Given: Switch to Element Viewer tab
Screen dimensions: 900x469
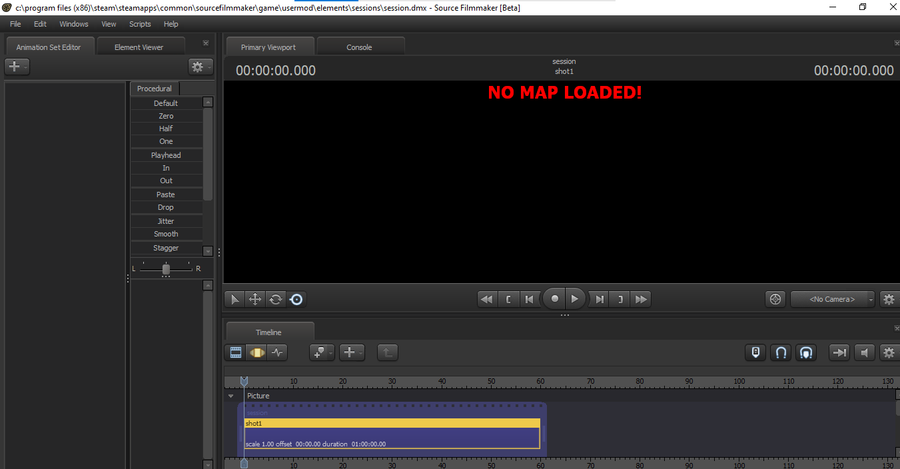Looking at the screenshot, I should (x=139, y=47).
